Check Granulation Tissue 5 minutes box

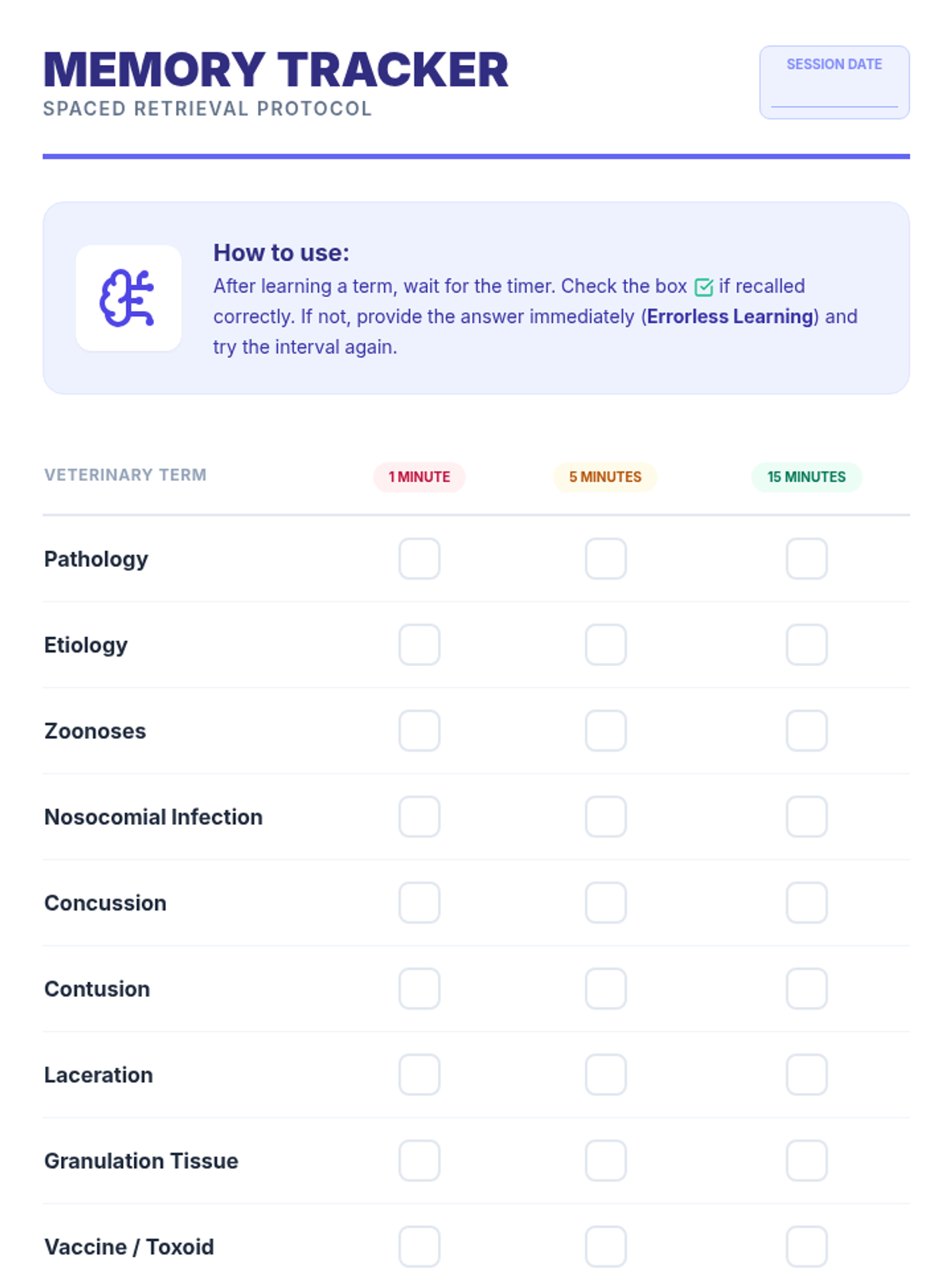click(x=605, y=1160)
